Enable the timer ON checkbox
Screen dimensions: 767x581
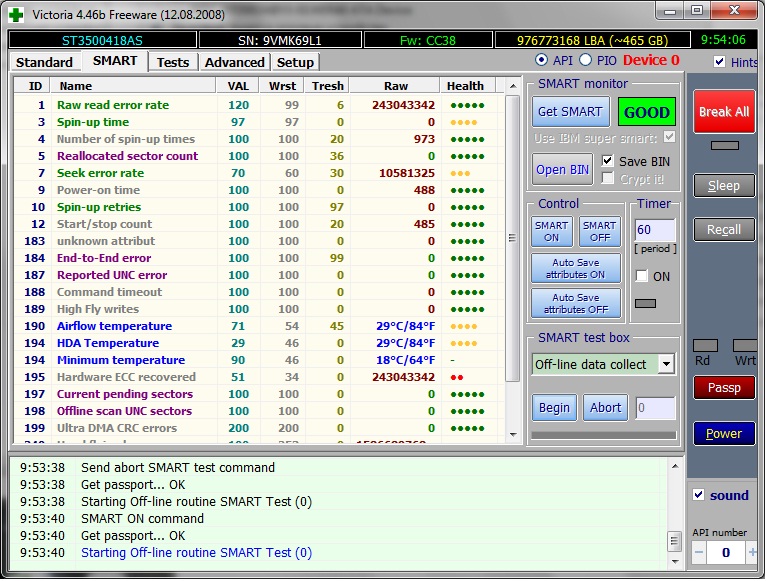click(x=642, y=276)
